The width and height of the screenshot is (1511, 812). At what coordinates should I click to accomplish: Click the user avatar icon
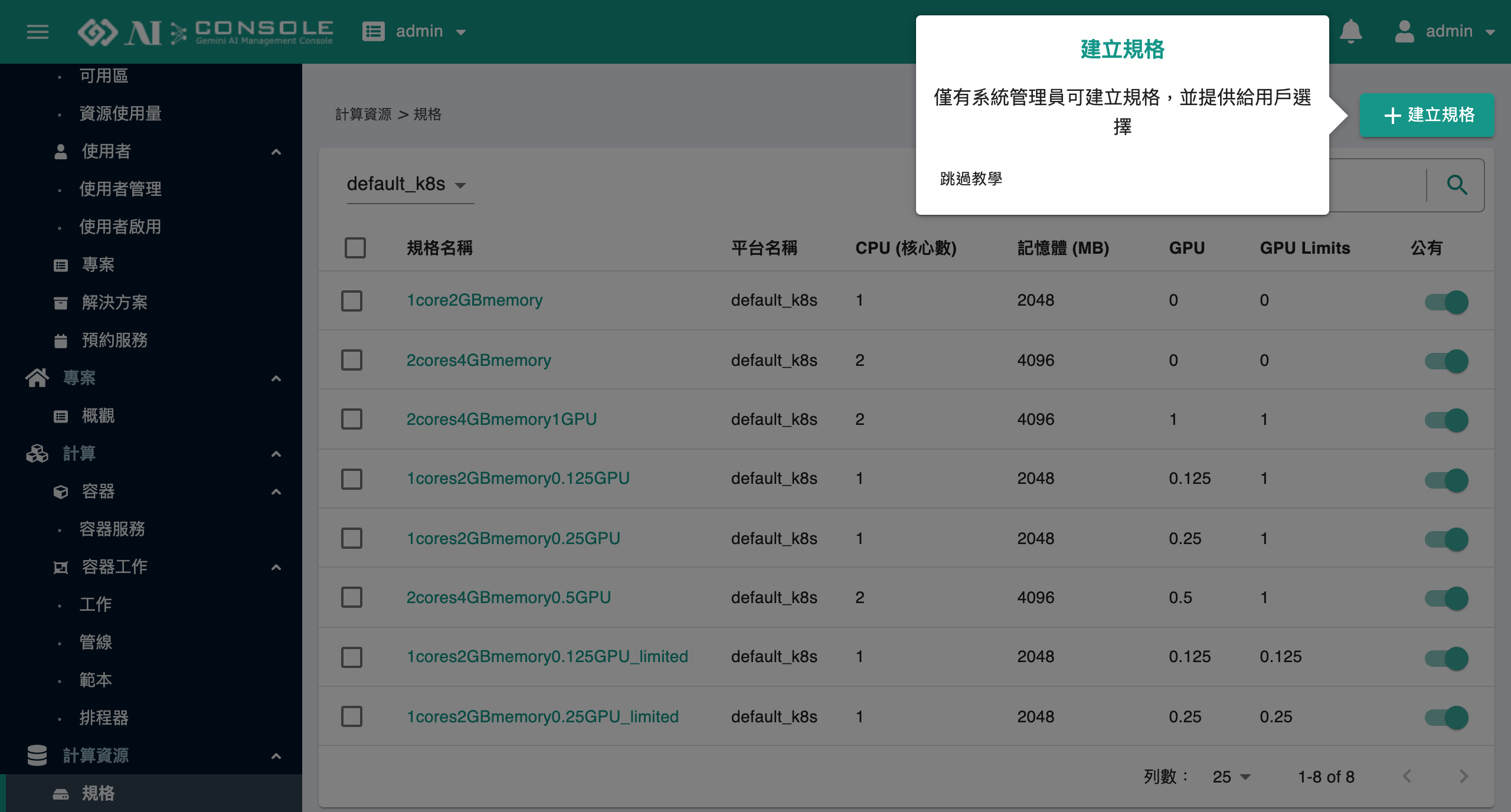[1404, 31]
